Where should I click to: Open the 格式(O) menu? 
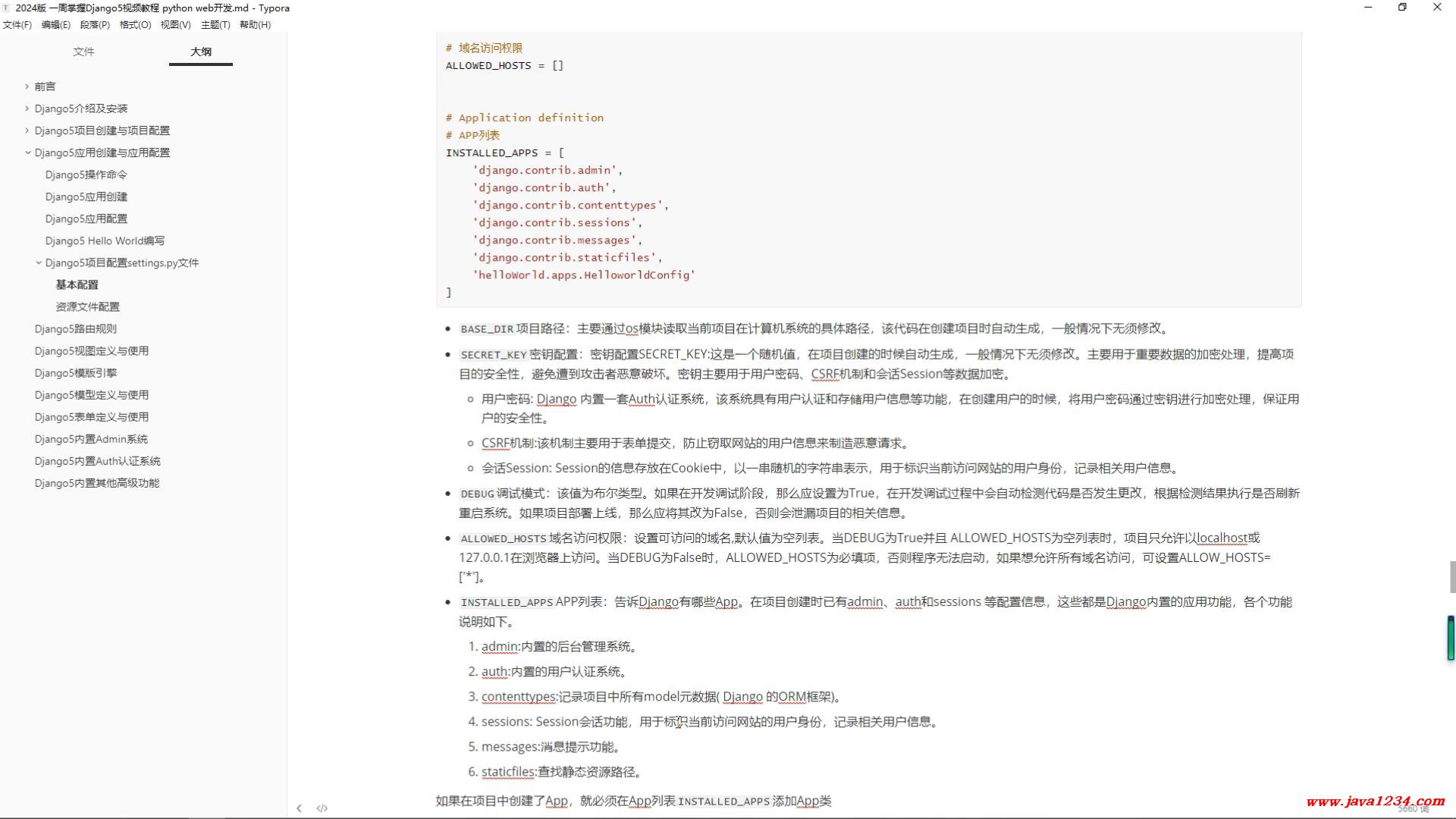135,25
